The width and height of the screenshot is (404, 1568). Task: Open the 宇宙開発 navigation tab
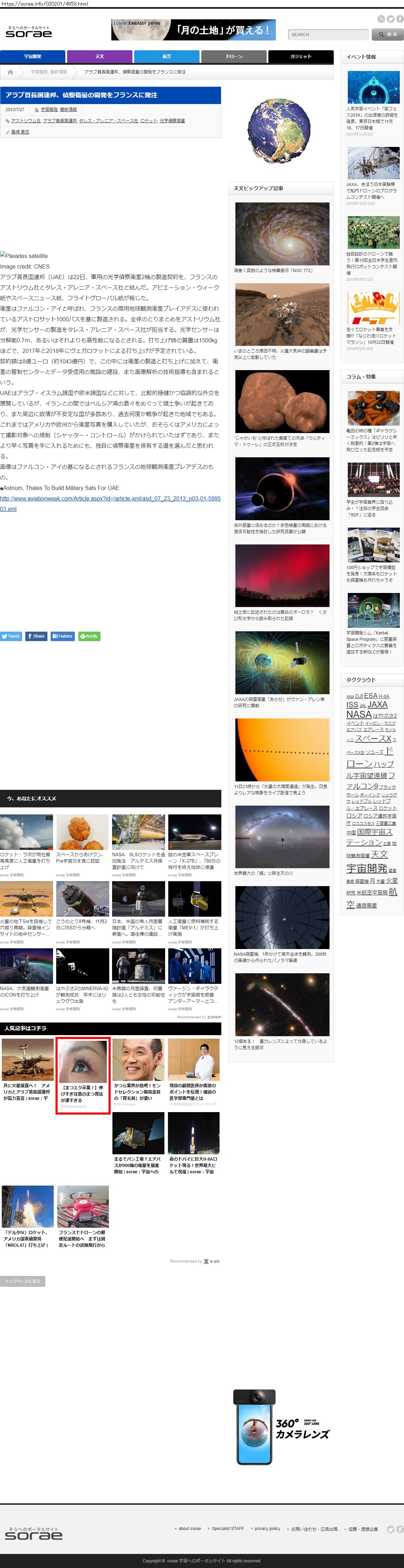coord(32,57)
